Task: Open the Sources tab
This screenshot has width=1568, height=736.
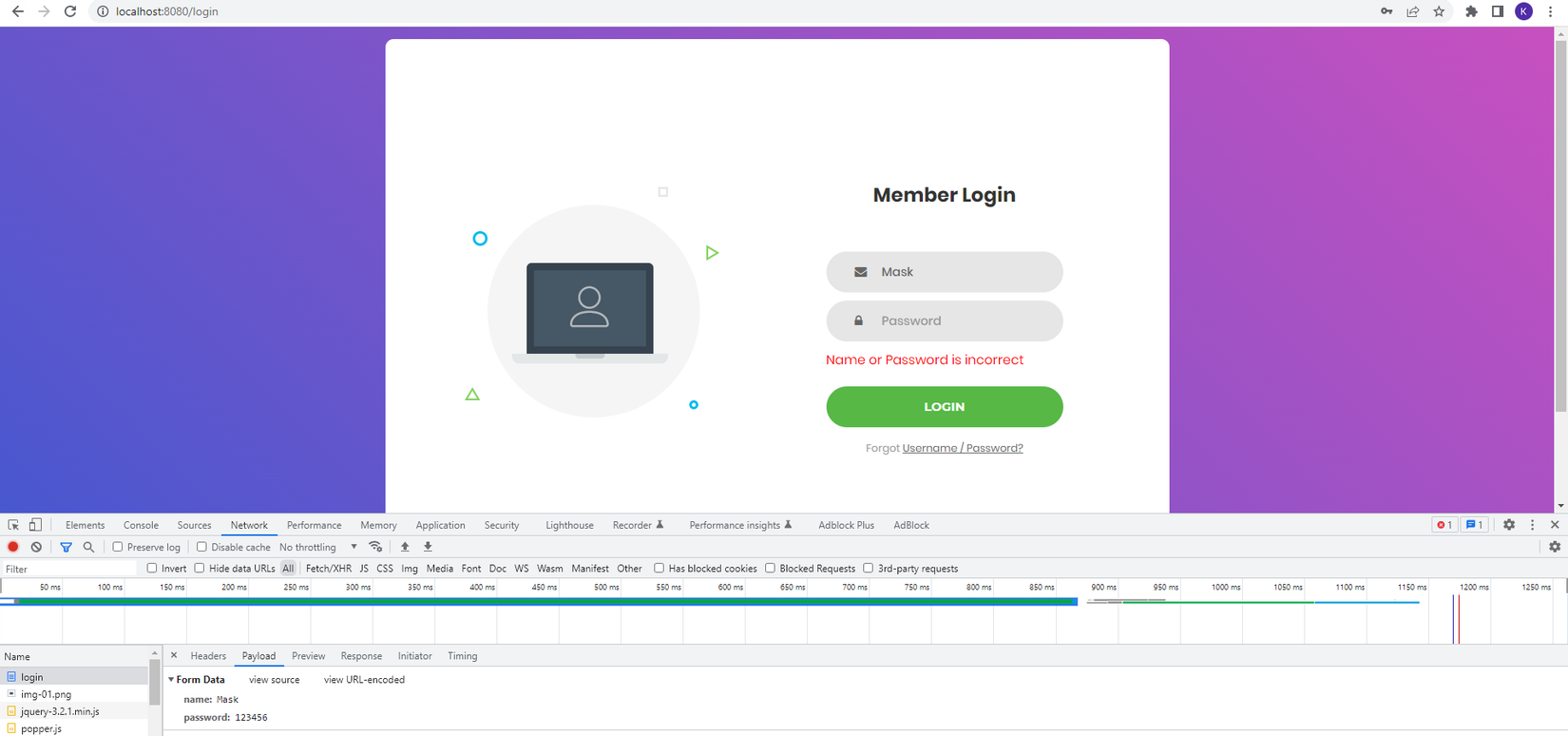Action: [x=194, y=525]
